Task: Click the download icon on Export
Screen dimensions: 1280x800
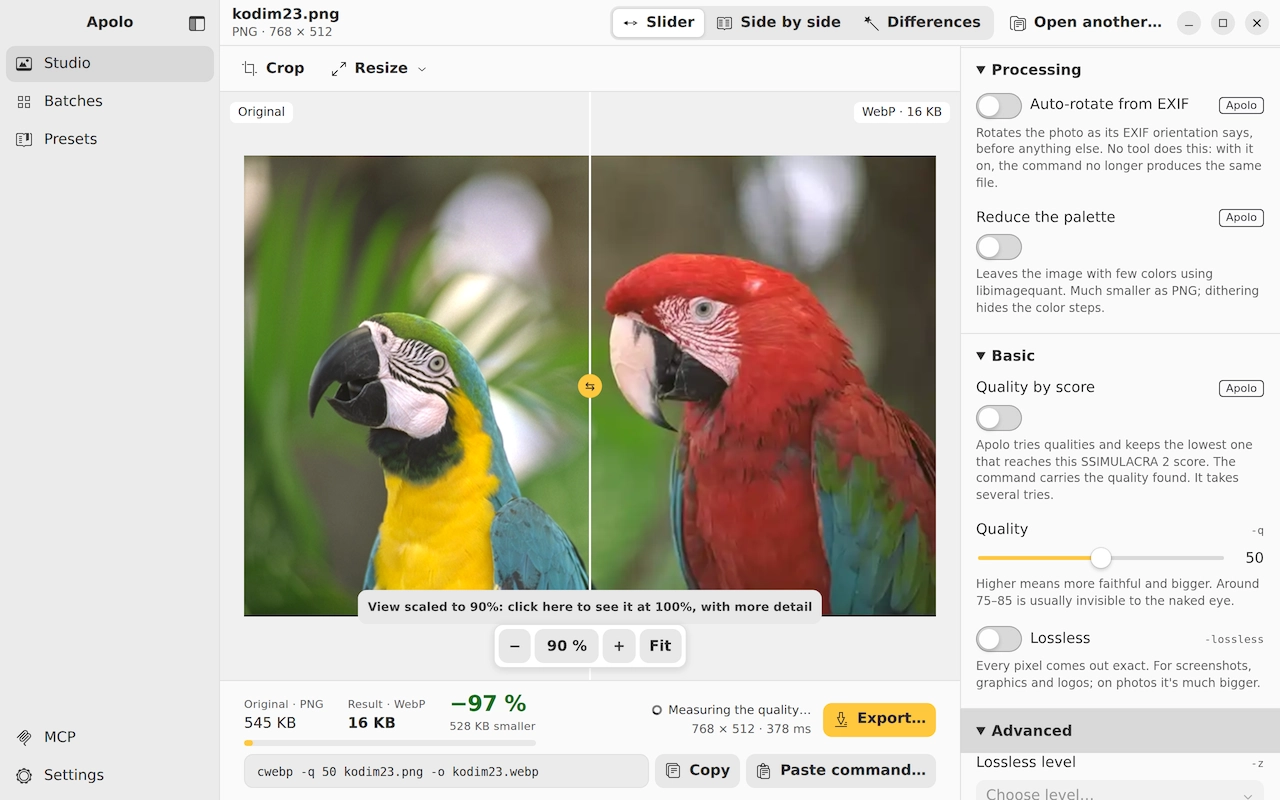Action: (841, 719)
